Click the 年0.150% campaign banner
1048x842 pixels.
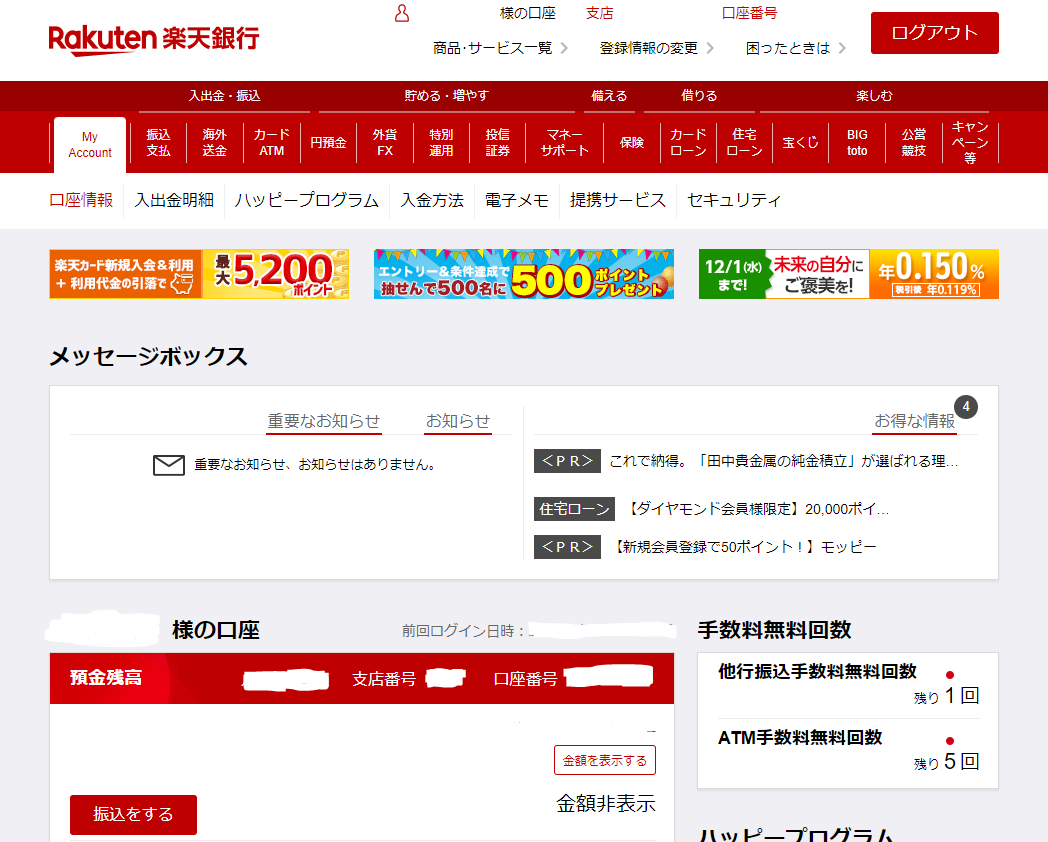pyautogui.click(x=849, y=274)
